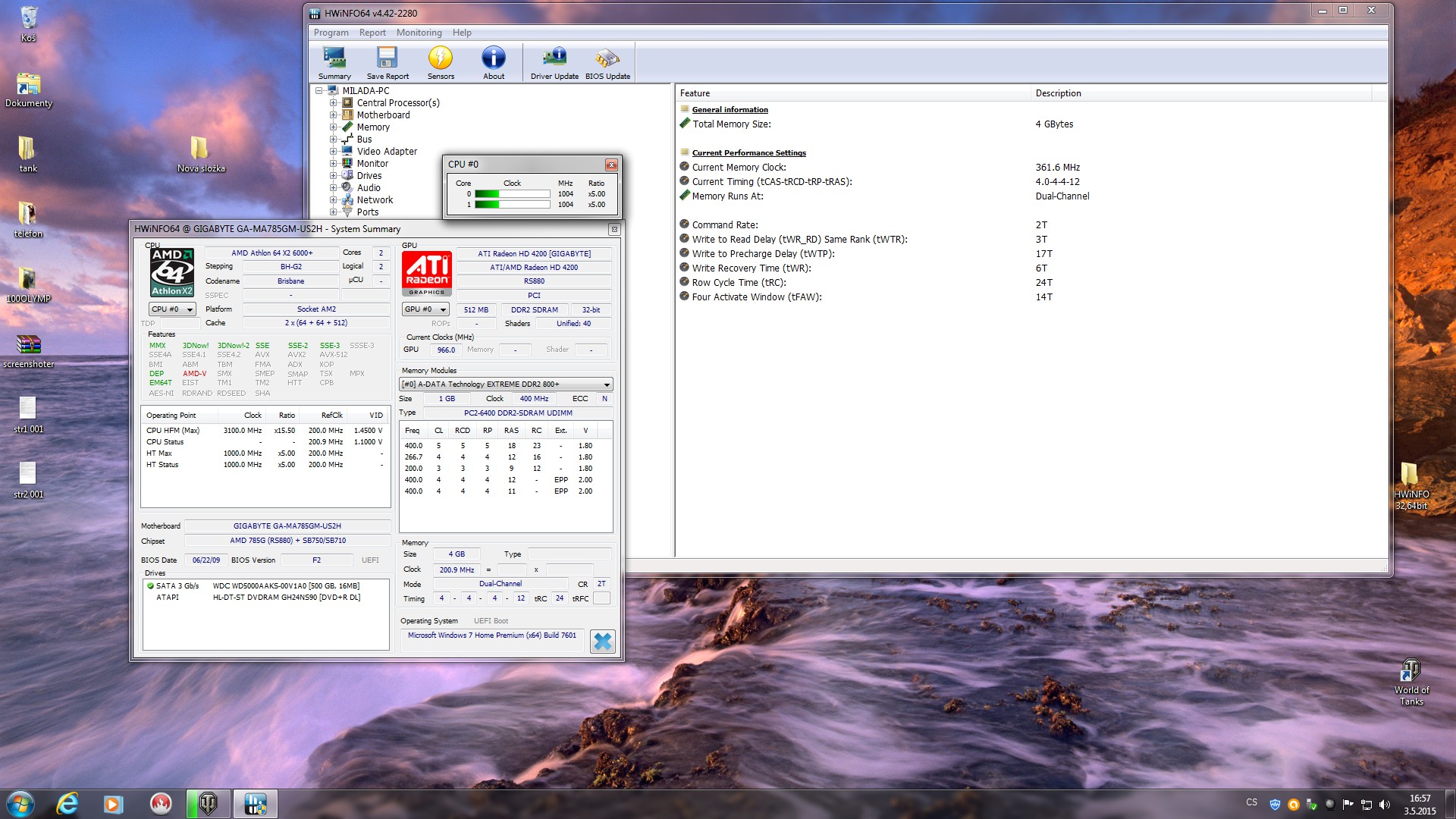
Task: Select the Audio node in the tree
Action: [x=369, y=188]
